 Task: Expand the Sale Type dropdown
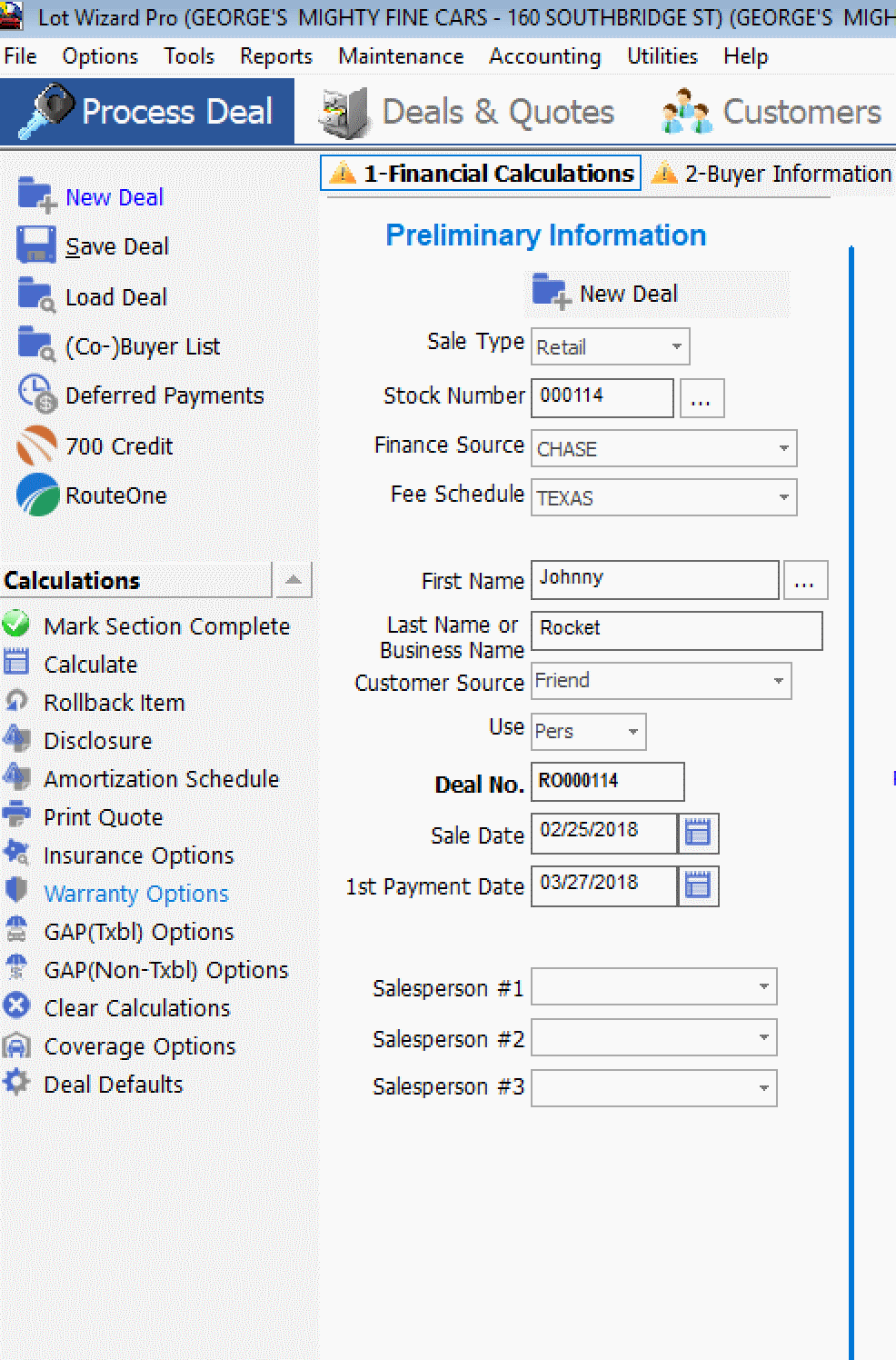tap(676, 347)
